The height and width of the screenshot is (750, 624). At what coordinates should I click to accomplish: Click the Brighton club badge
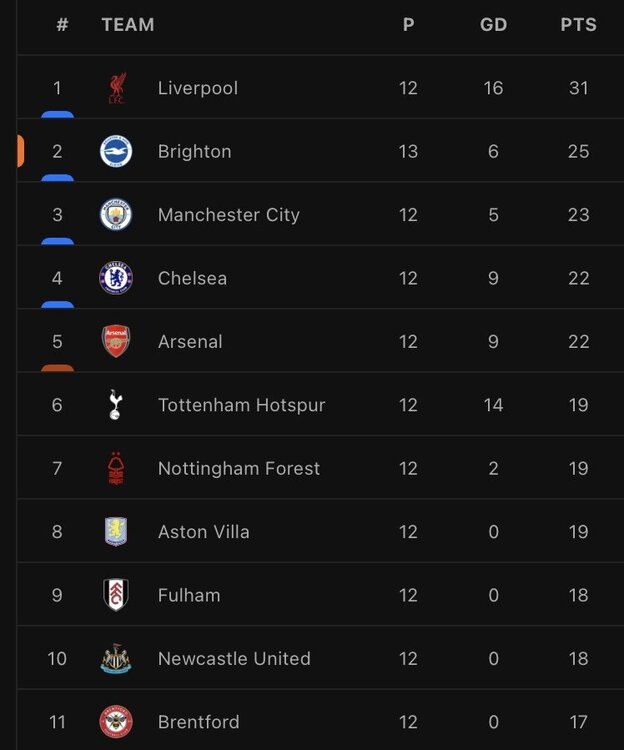[116, 152]
